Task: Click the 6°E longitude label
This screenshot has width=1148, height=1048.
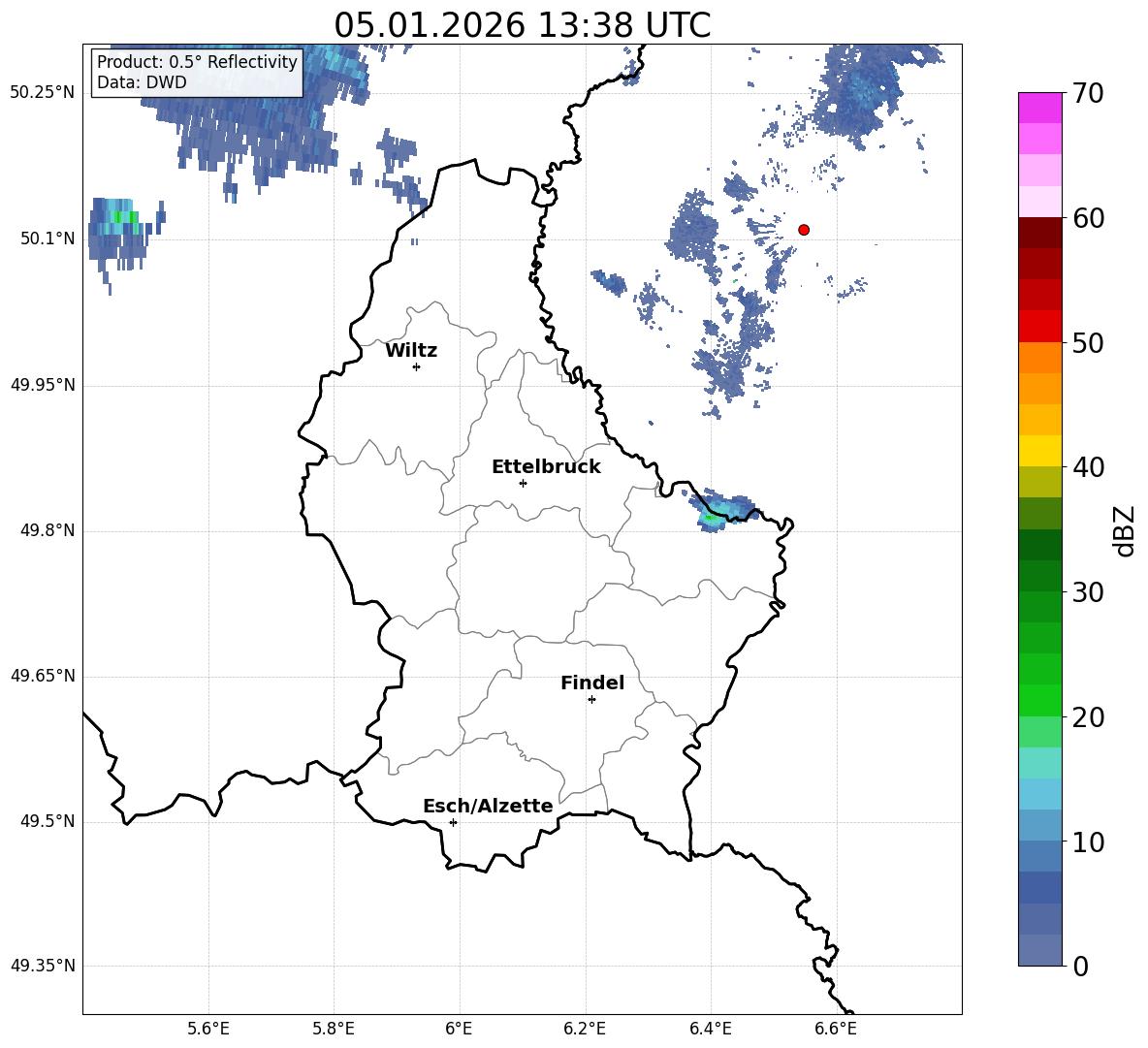Action: tap(459, 1029)
